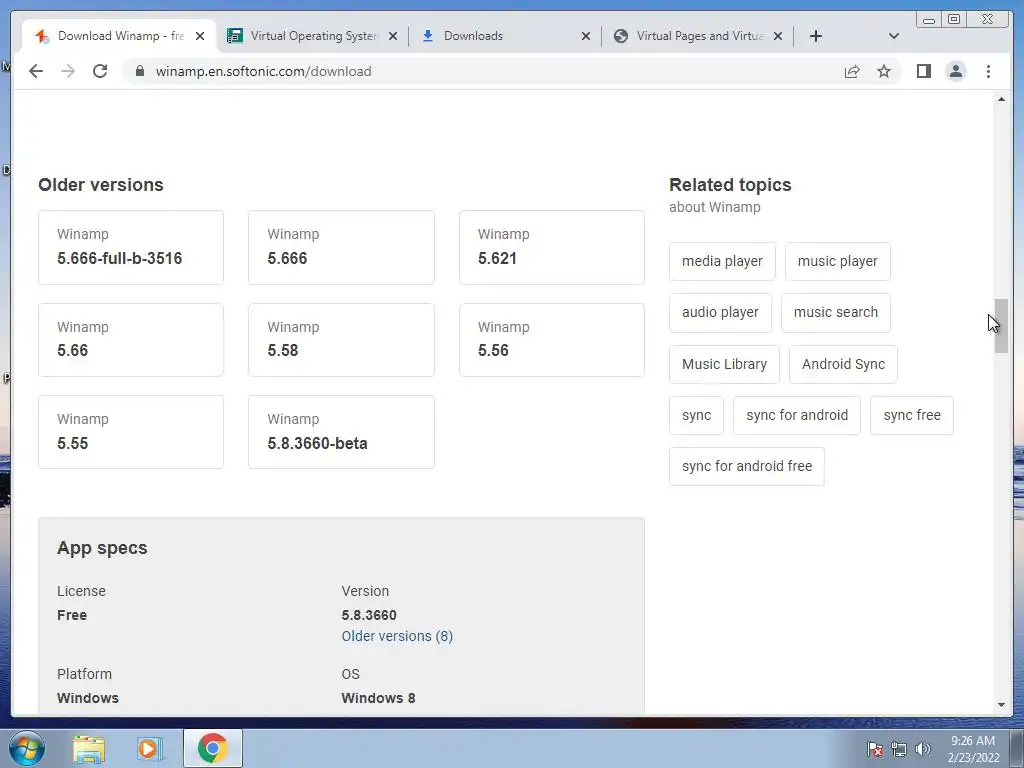Open Winamp 5.8.3660-beta version card
Screen dimensions: 1024x768
341,432
